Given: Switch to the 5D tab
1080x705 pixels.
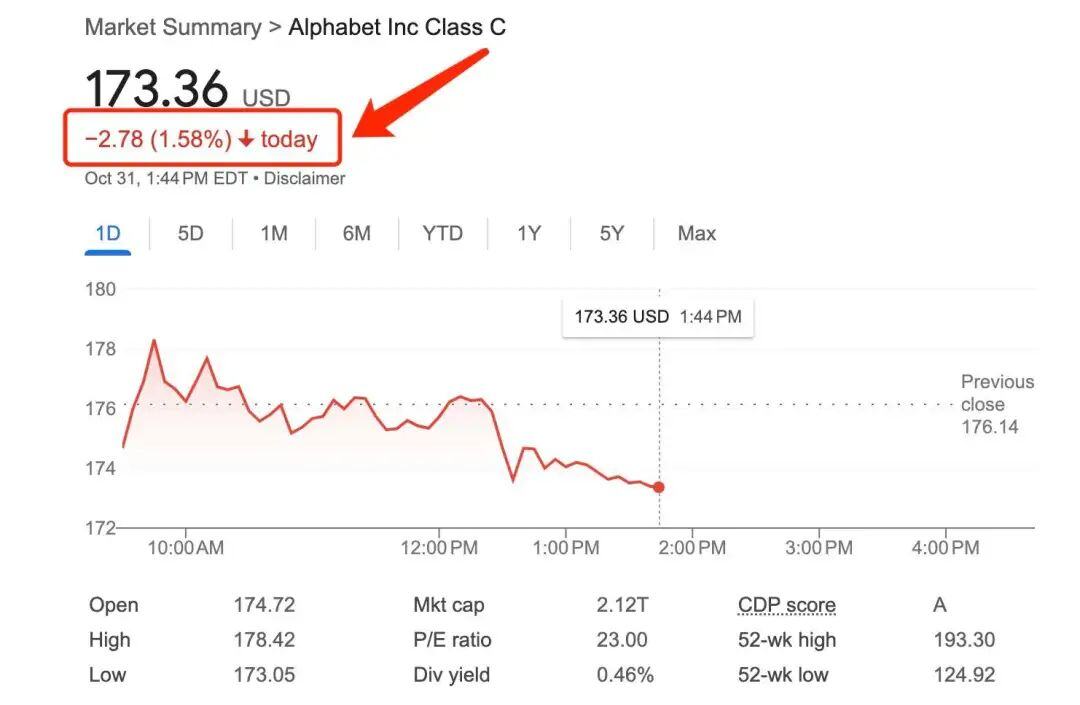Looking at the screenshot, I should pos(191,234).
